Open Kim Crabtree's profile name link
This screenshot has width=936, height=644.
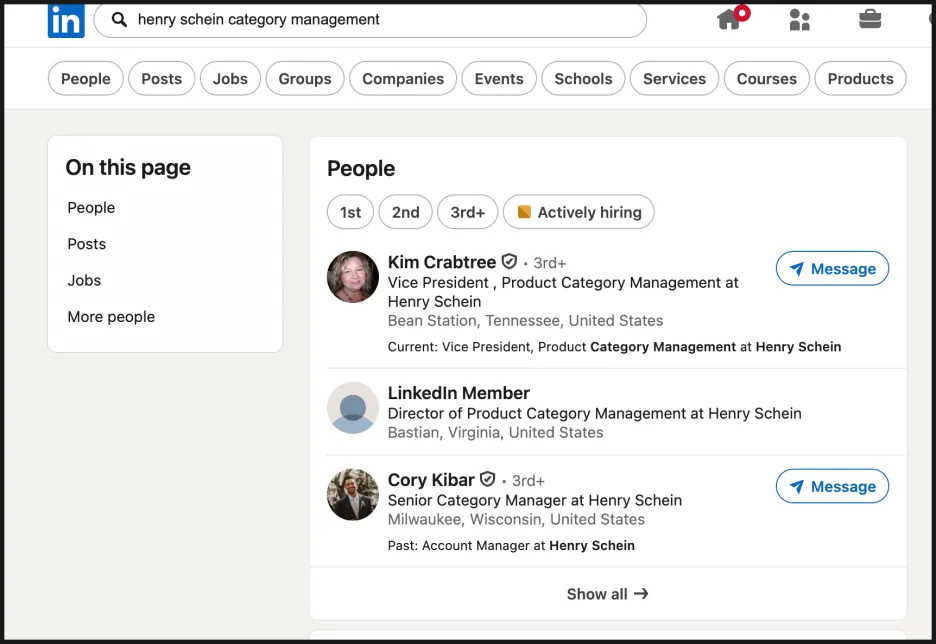tap(442, 262)
